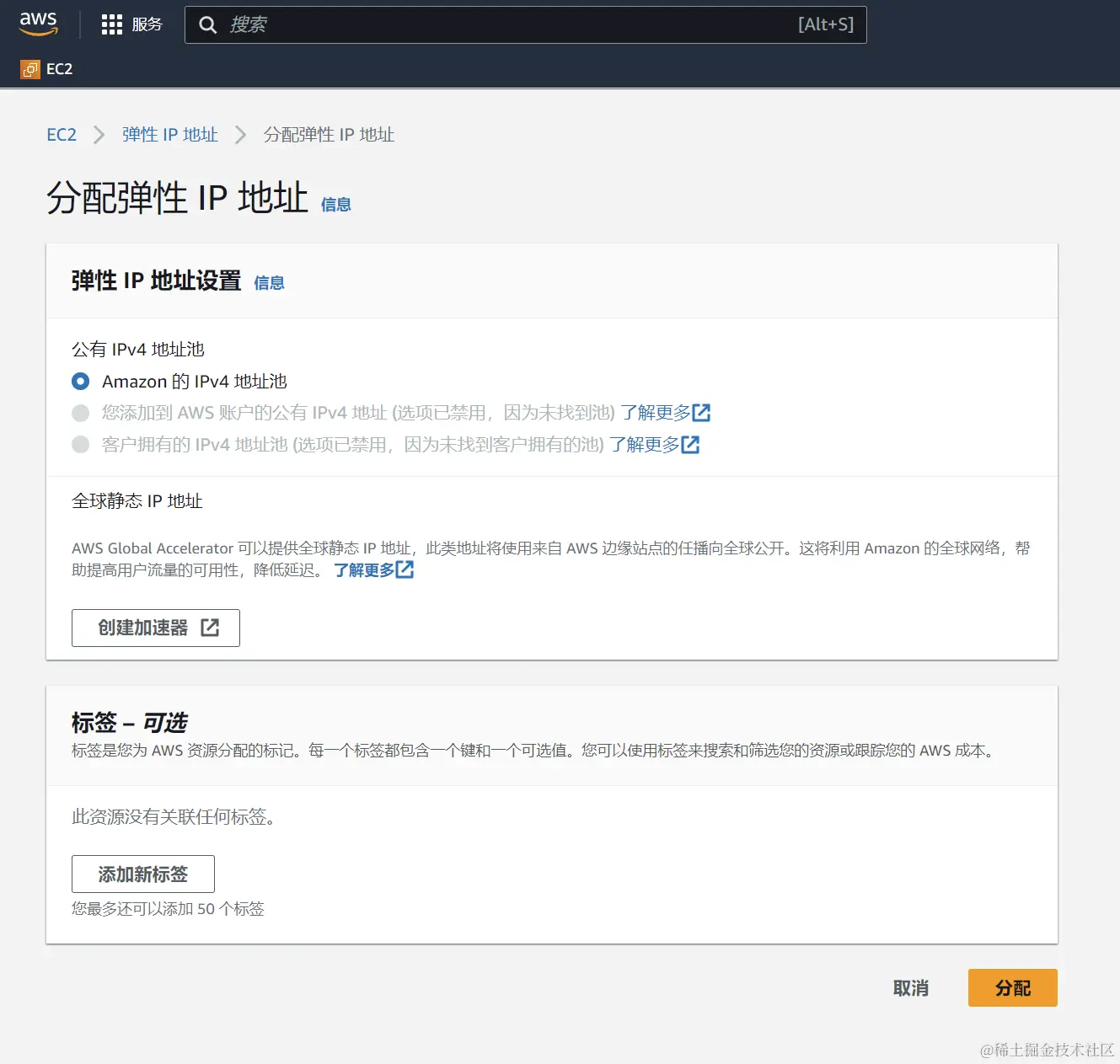
Task: Click external link icon in 创建加速器 button
Action: point(210,628)
